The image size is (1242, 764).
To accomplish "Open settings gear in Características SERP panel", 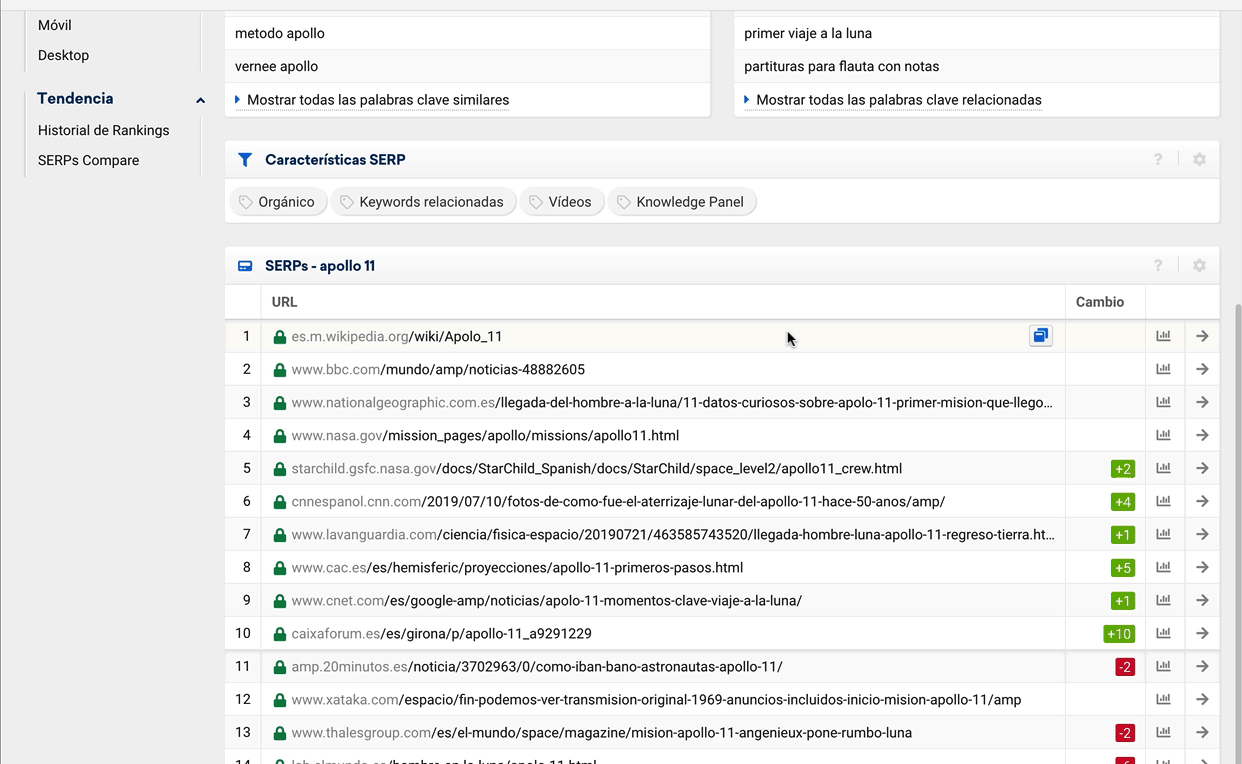I will 1199,159.
